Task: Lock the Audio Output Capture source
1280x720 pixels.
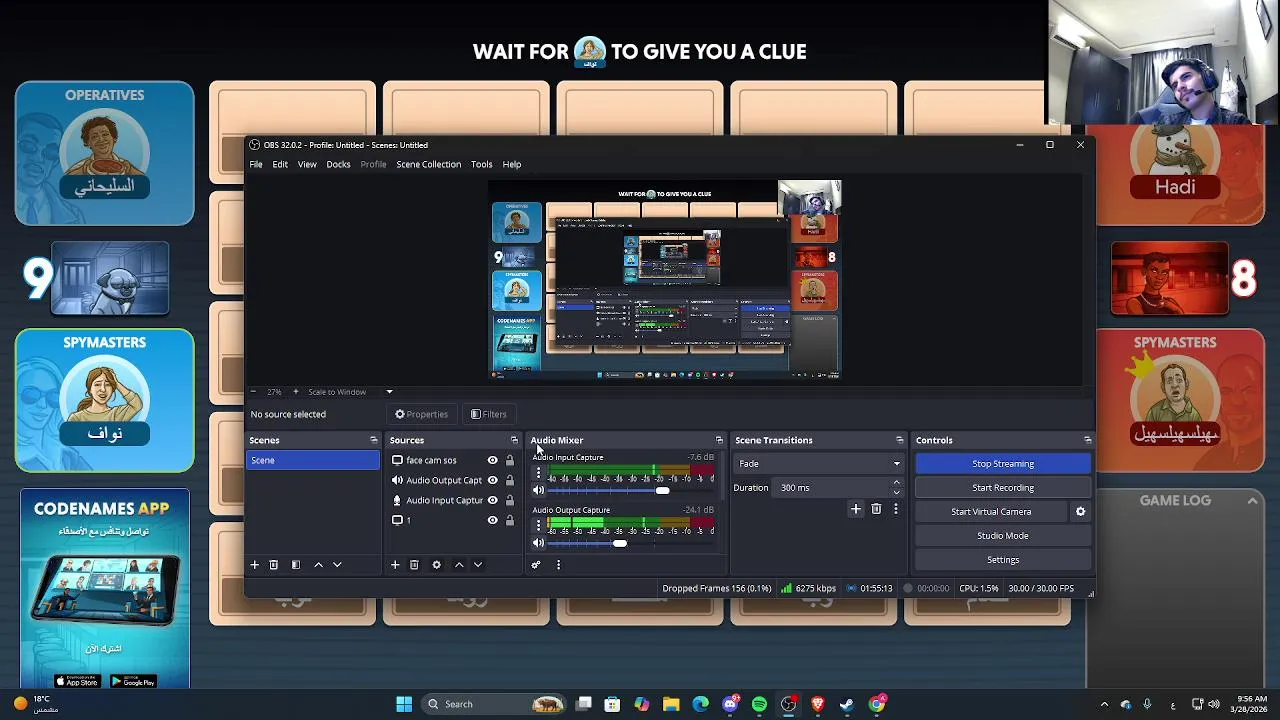Action: click(510, 480)
